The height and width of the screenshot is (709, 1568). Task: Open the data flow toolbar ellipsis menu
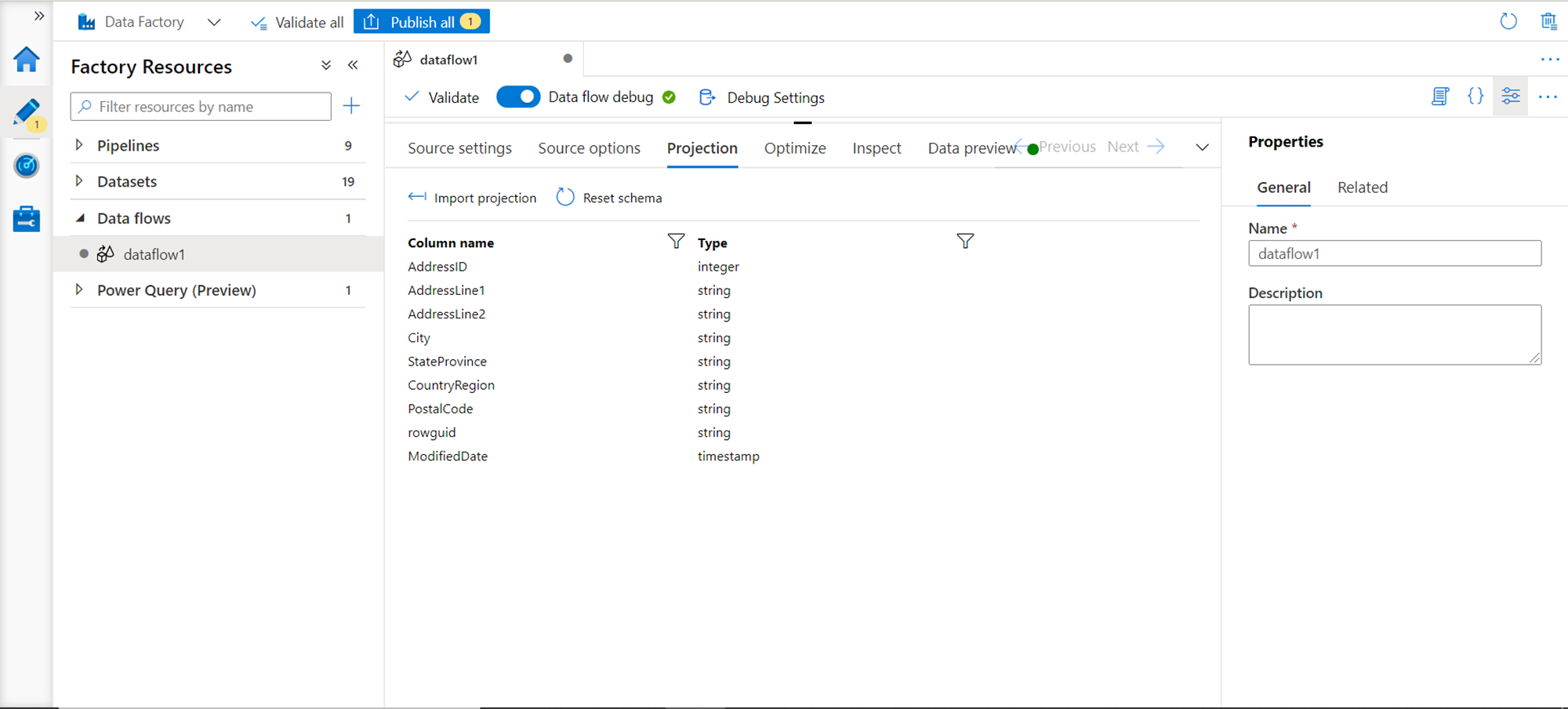coord(1548,96)
